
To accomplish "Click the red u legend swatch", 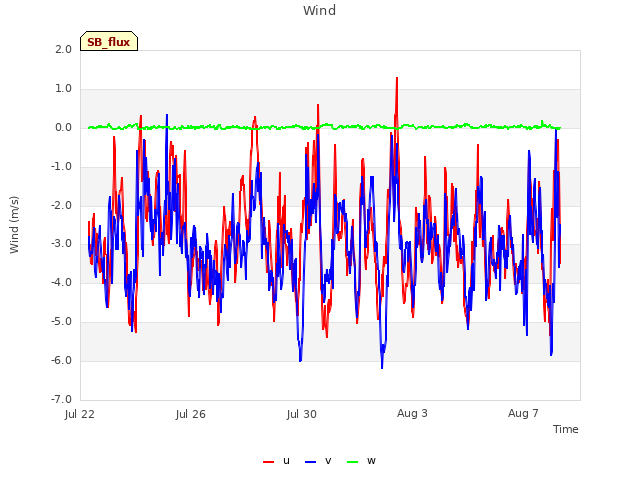I will 268,462.
